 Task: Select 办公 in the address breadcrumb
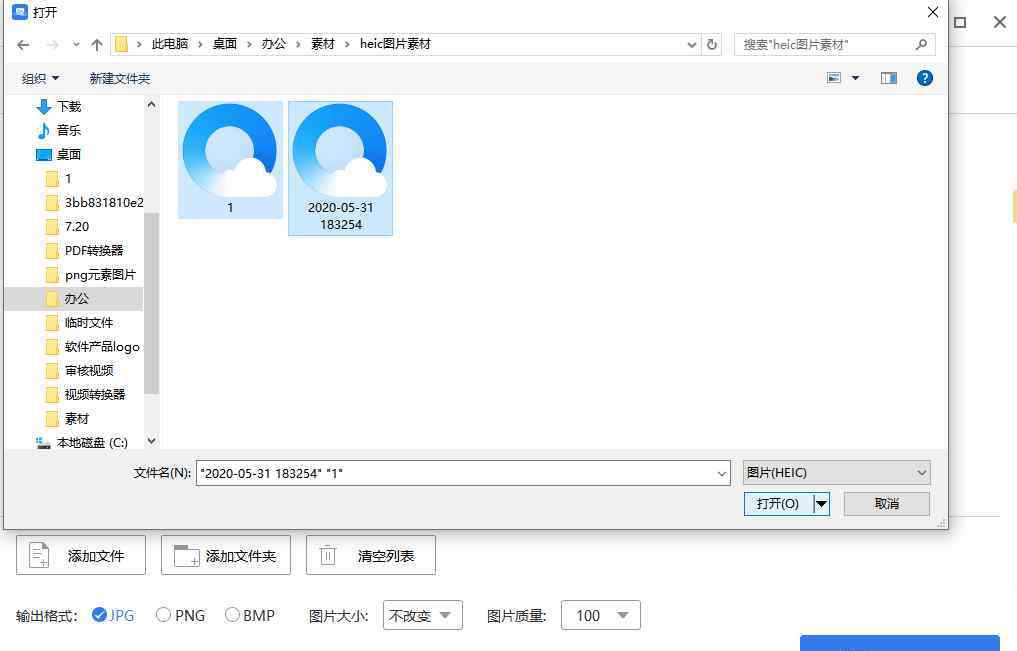pos(273,43)
